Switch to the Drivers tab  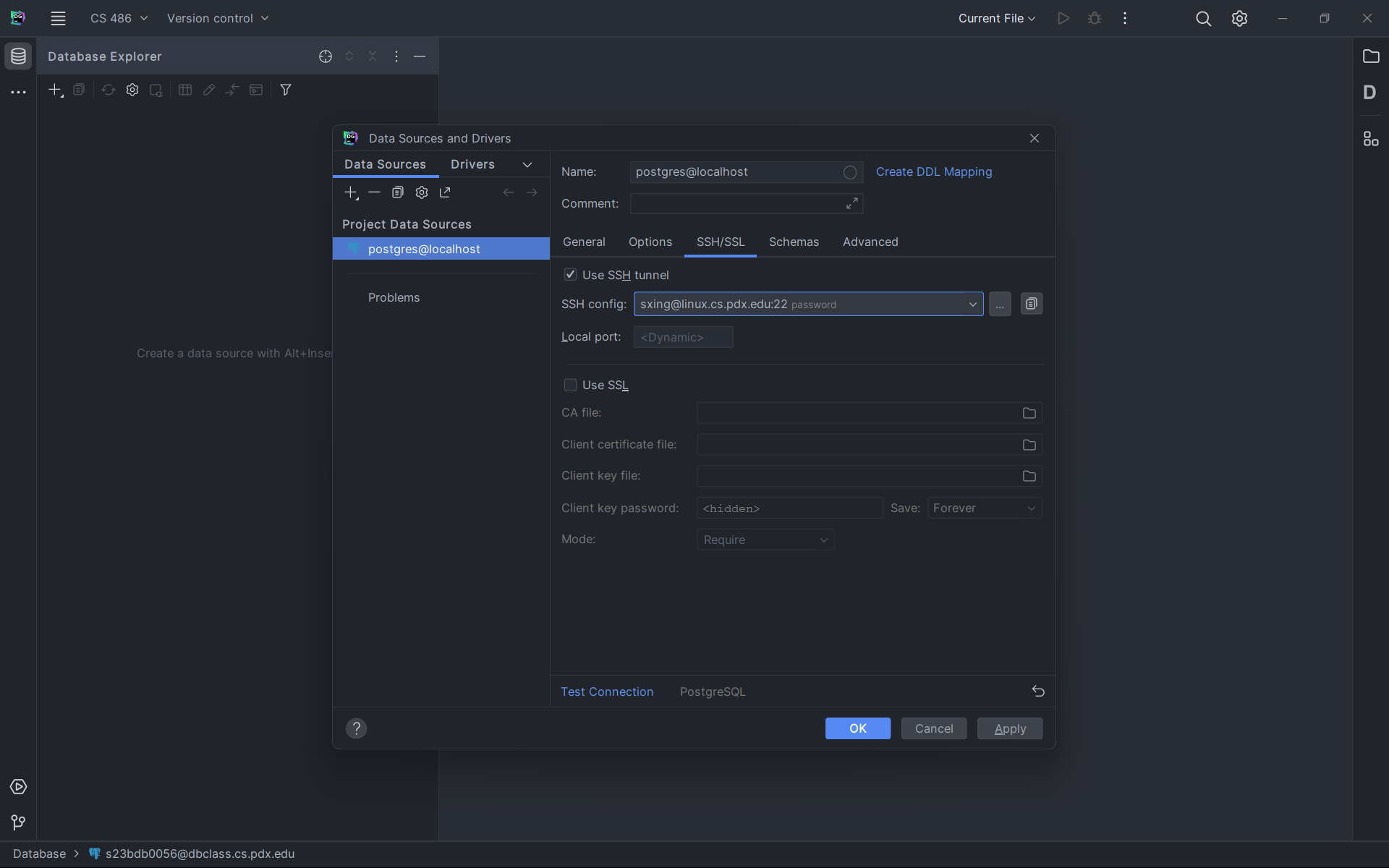pos(472,164)
